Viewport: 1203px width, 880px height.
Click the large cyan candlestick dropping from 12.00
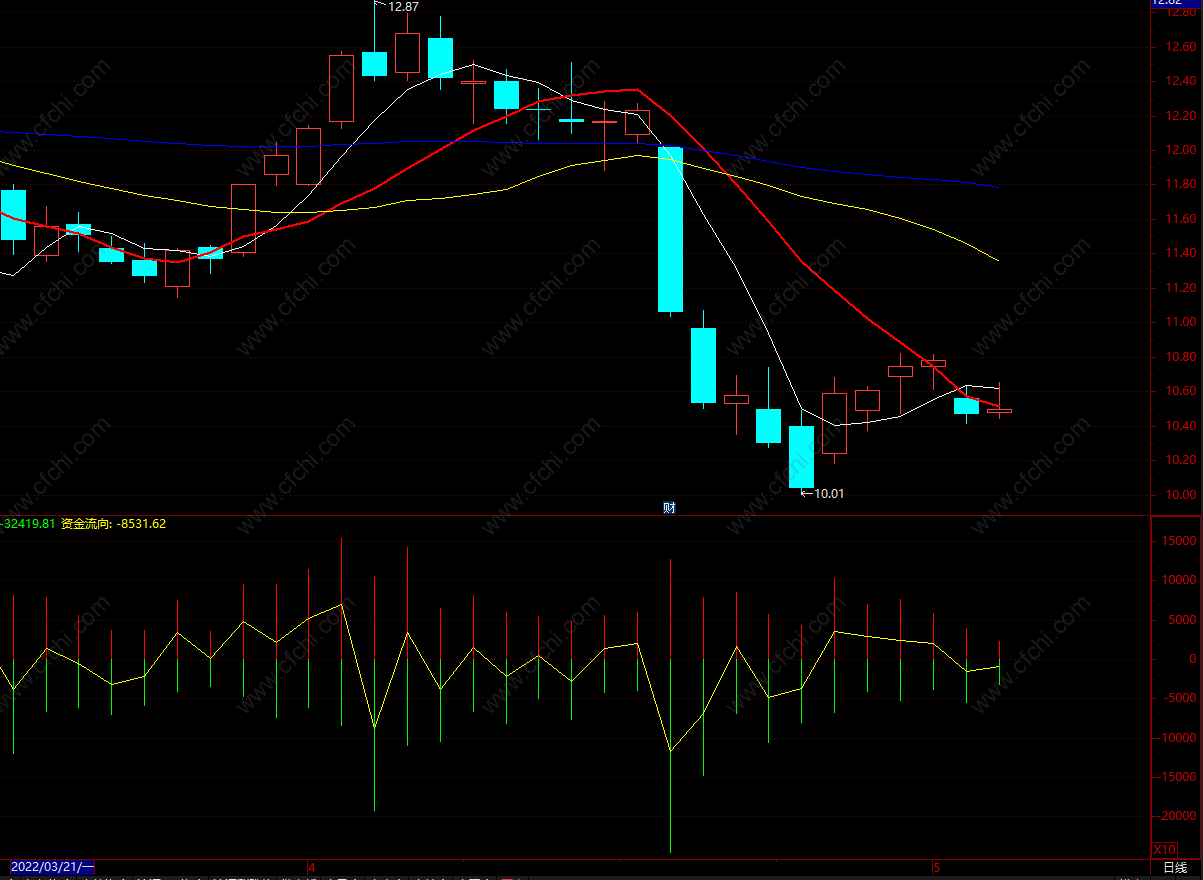coord(670,229)
